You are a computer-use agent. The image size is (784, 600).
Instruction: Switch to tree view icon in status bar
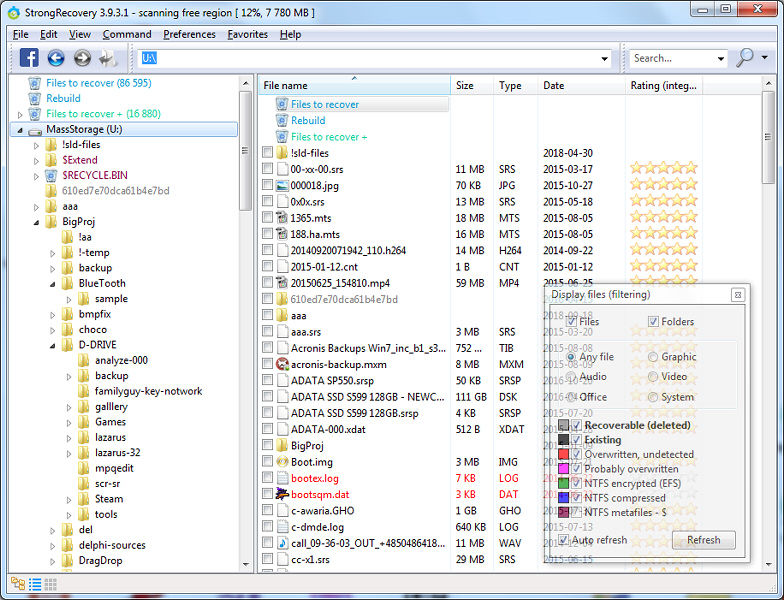click(x=18, y=584)
